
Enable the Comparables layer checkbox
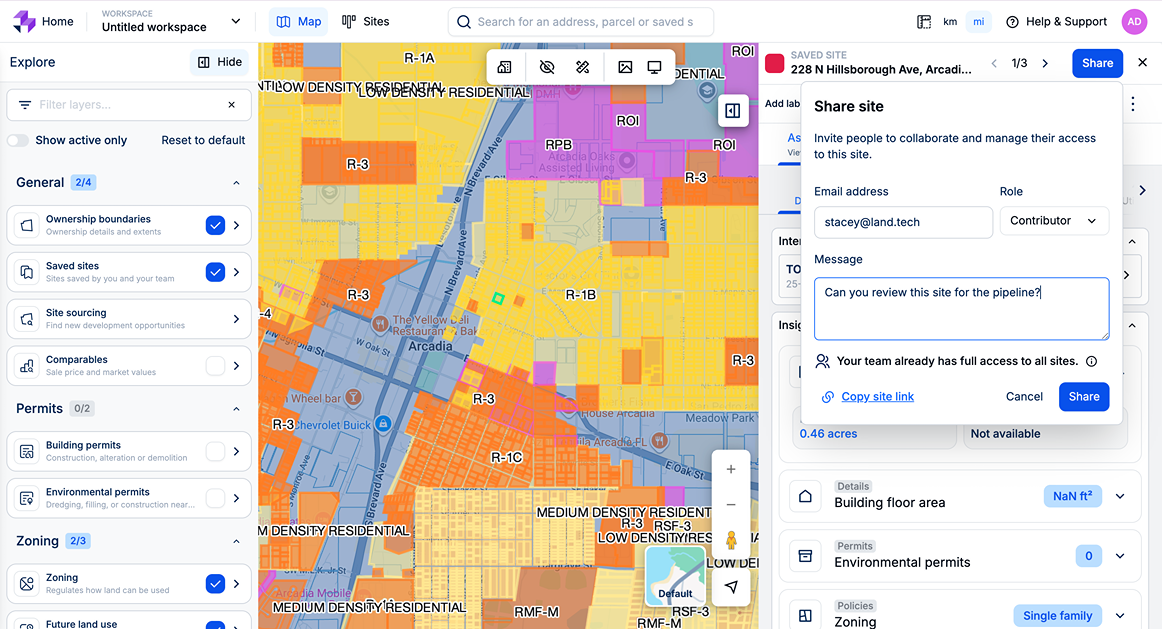pos(215,366)
